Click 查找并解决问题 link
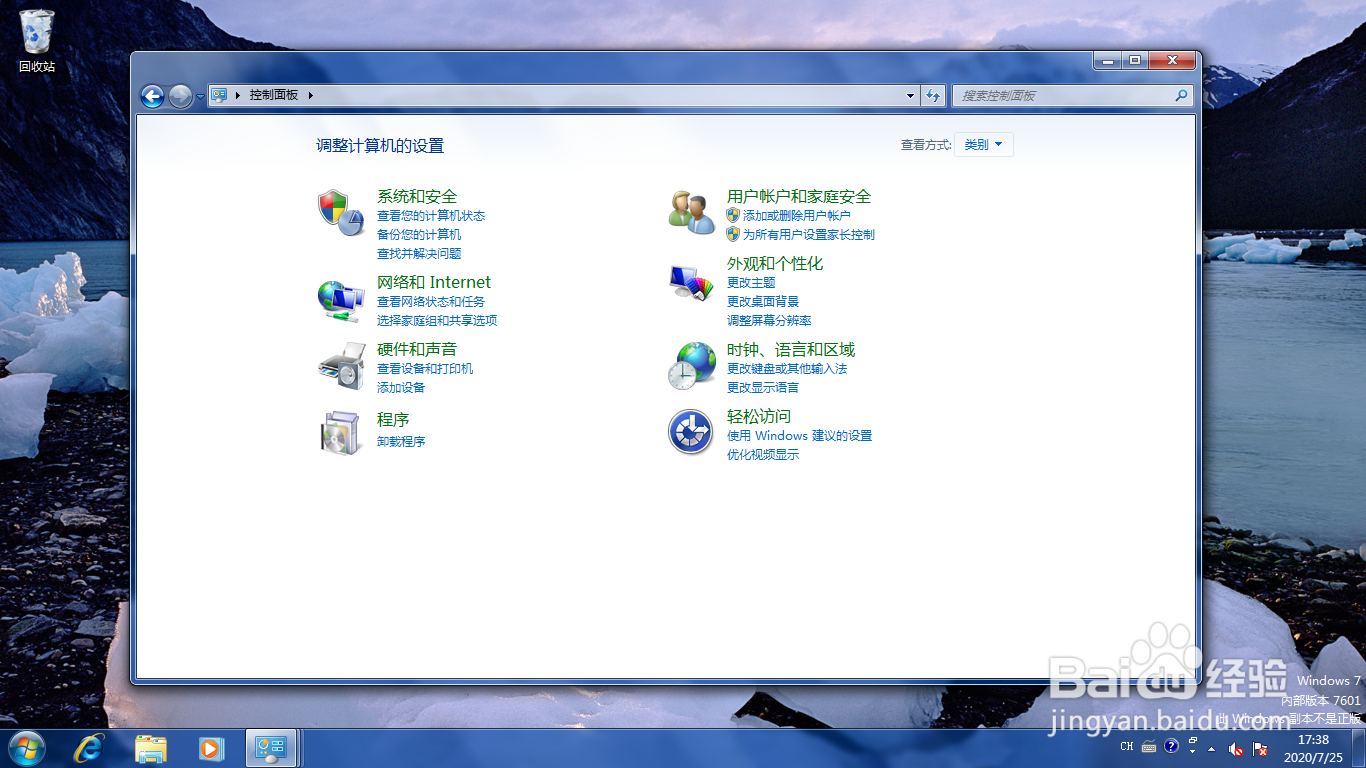This screenshot has width=1366, height=768. [x=419, y=254]
